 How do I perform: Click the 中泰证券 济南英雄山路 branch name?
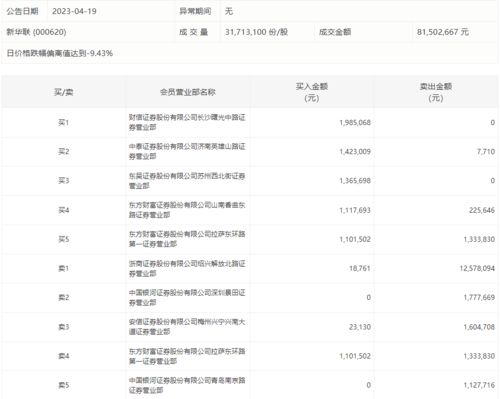pos(187,151)
